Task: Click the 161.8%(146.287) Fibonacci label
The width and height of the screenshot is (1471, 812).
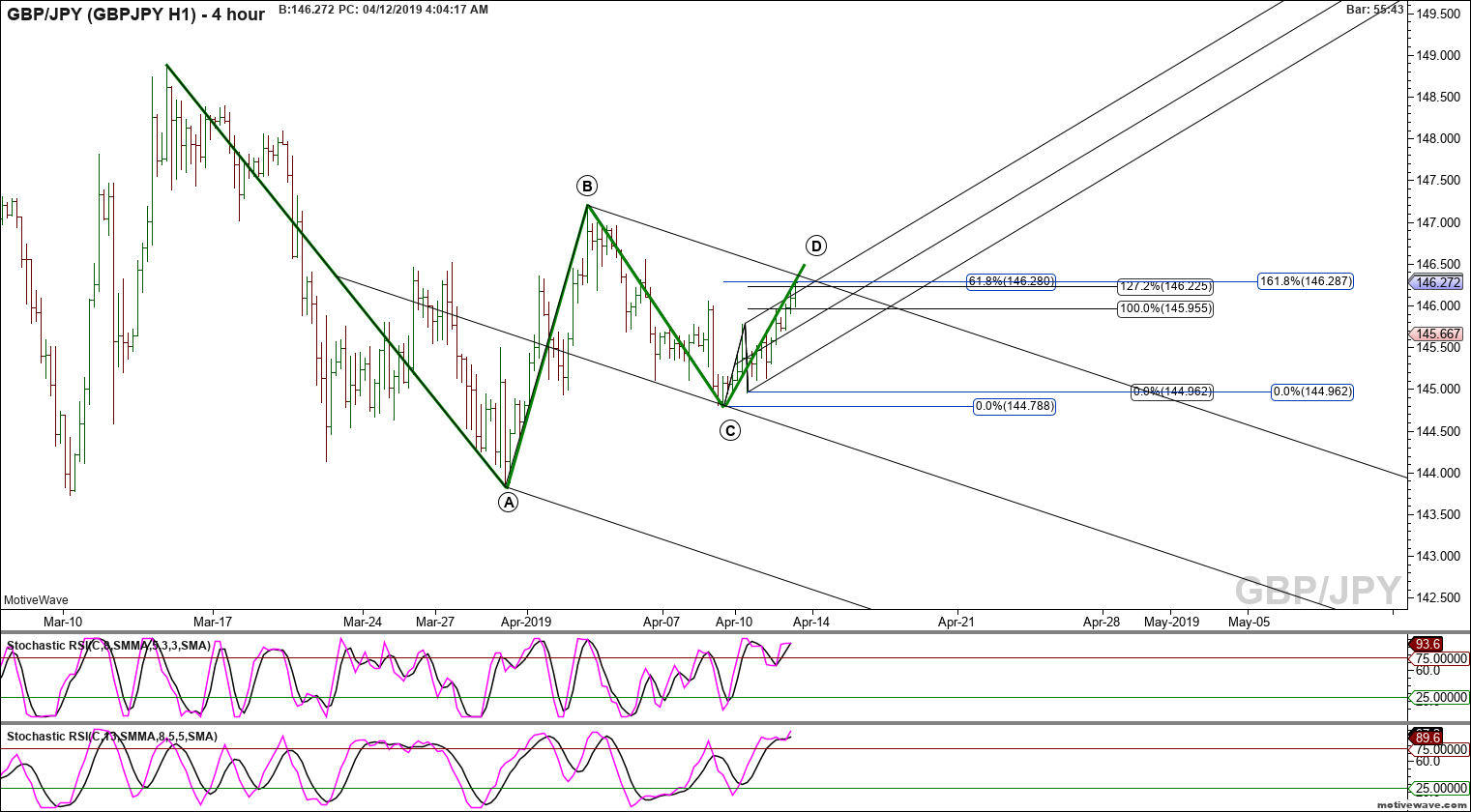Action: 1306,281
